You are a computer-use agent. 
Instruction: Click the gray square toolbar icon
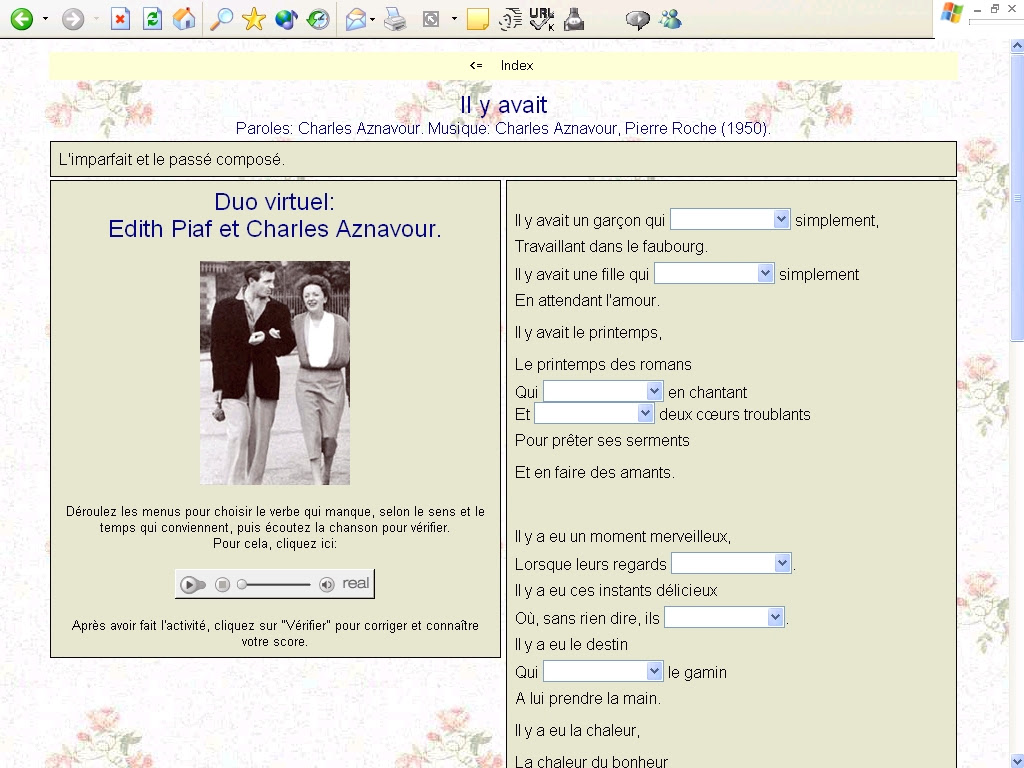point(431,20)
